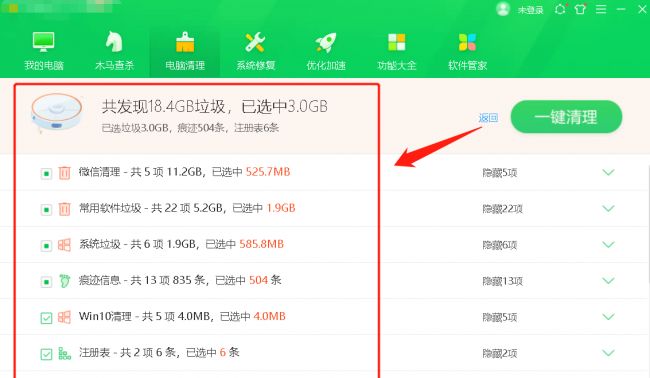The image size is (650, 378).
Task: Switch to the 我的电脑 tab label
Action: pyautogui.click(x=44, y=65)
